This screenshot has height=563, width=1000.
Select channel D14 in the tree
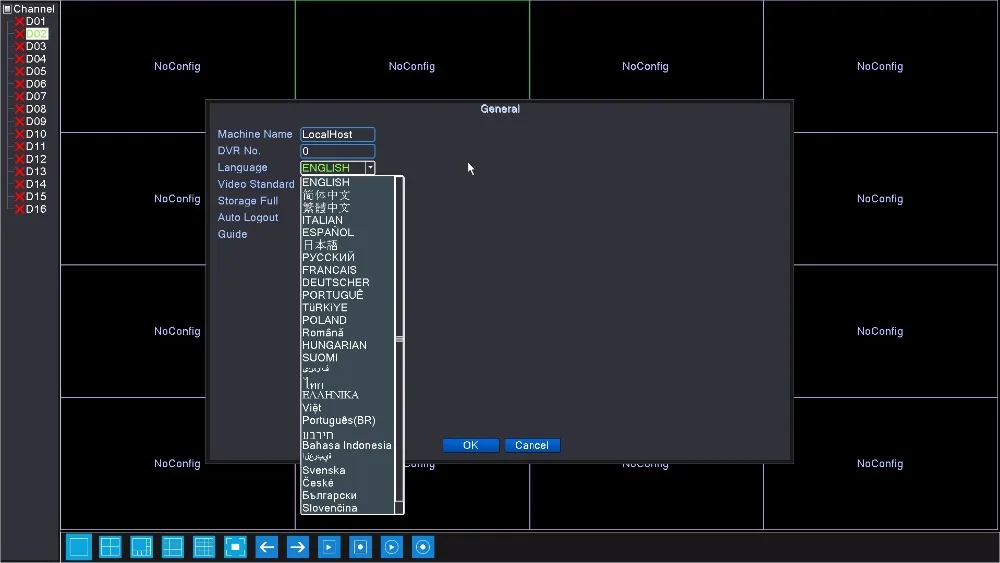[36, 184]
